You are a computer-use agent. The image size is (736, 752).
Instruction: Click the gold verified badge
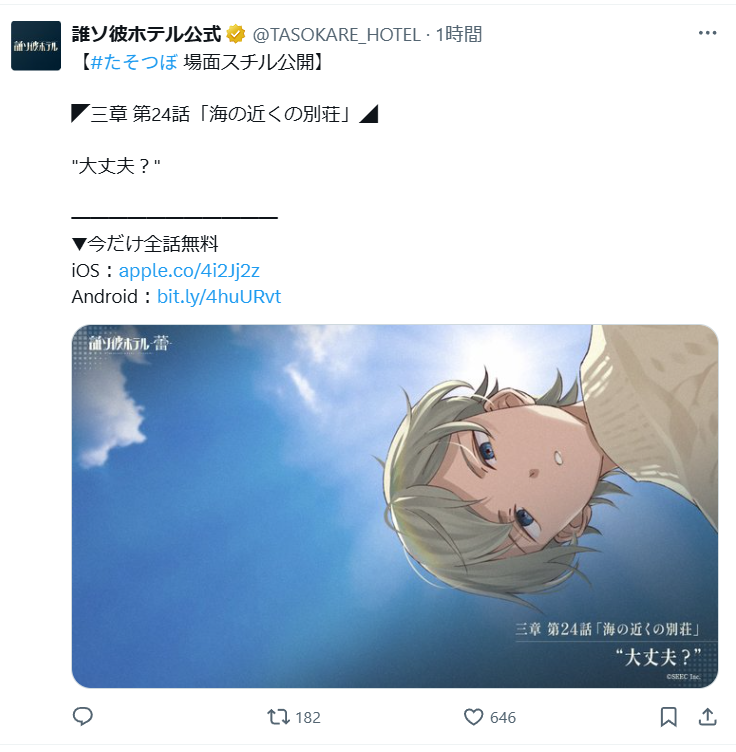[x=235, y=34]
